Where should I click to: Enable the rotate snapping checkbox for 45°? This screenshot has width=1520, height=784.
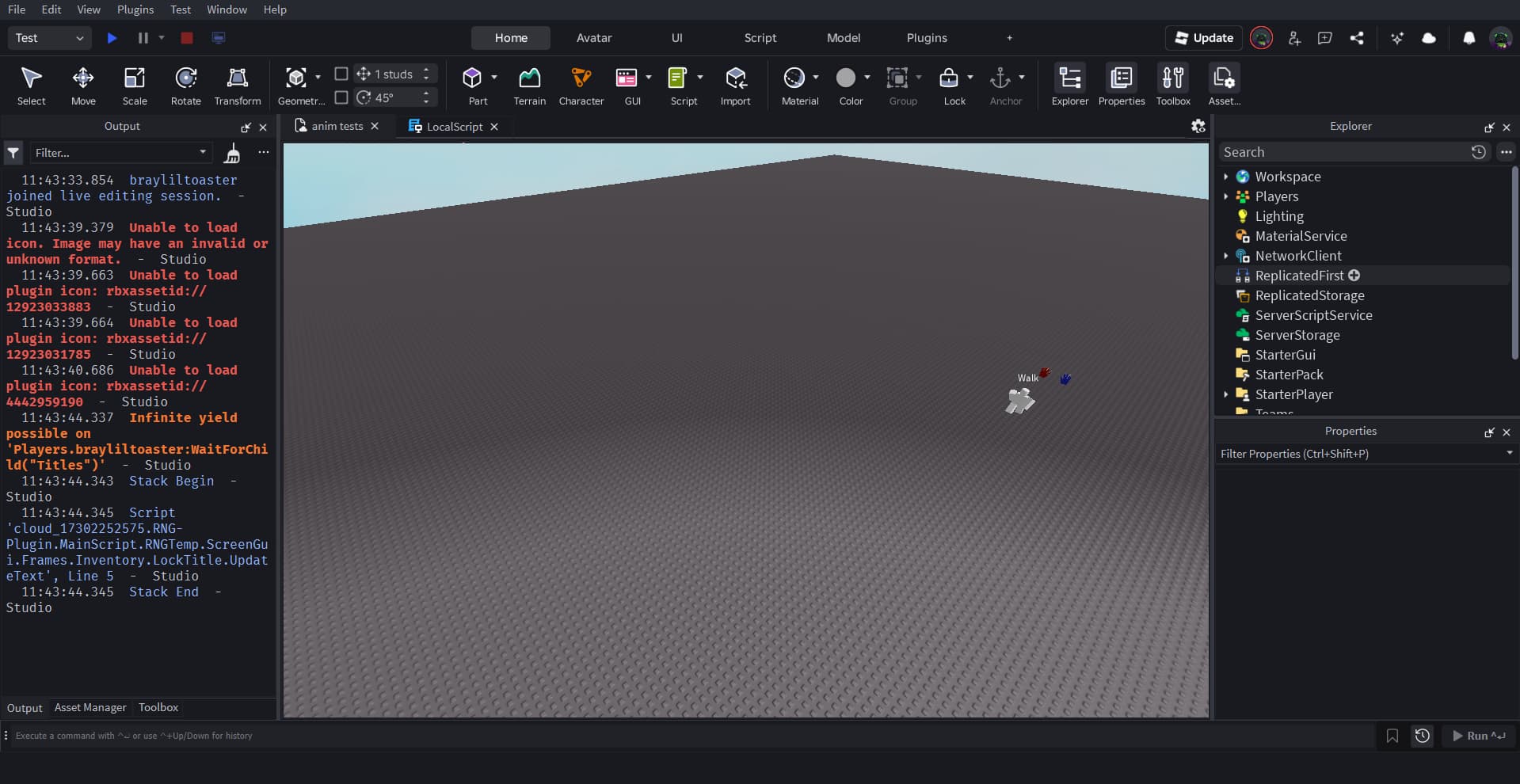click(341, 97)
